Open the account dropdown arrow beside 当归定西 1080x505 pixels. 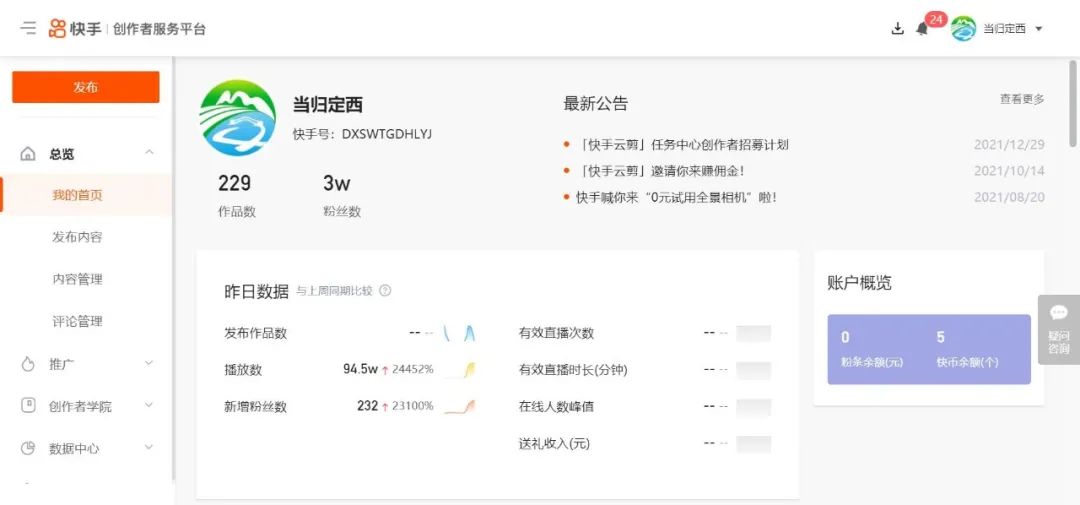point(1039,29)
